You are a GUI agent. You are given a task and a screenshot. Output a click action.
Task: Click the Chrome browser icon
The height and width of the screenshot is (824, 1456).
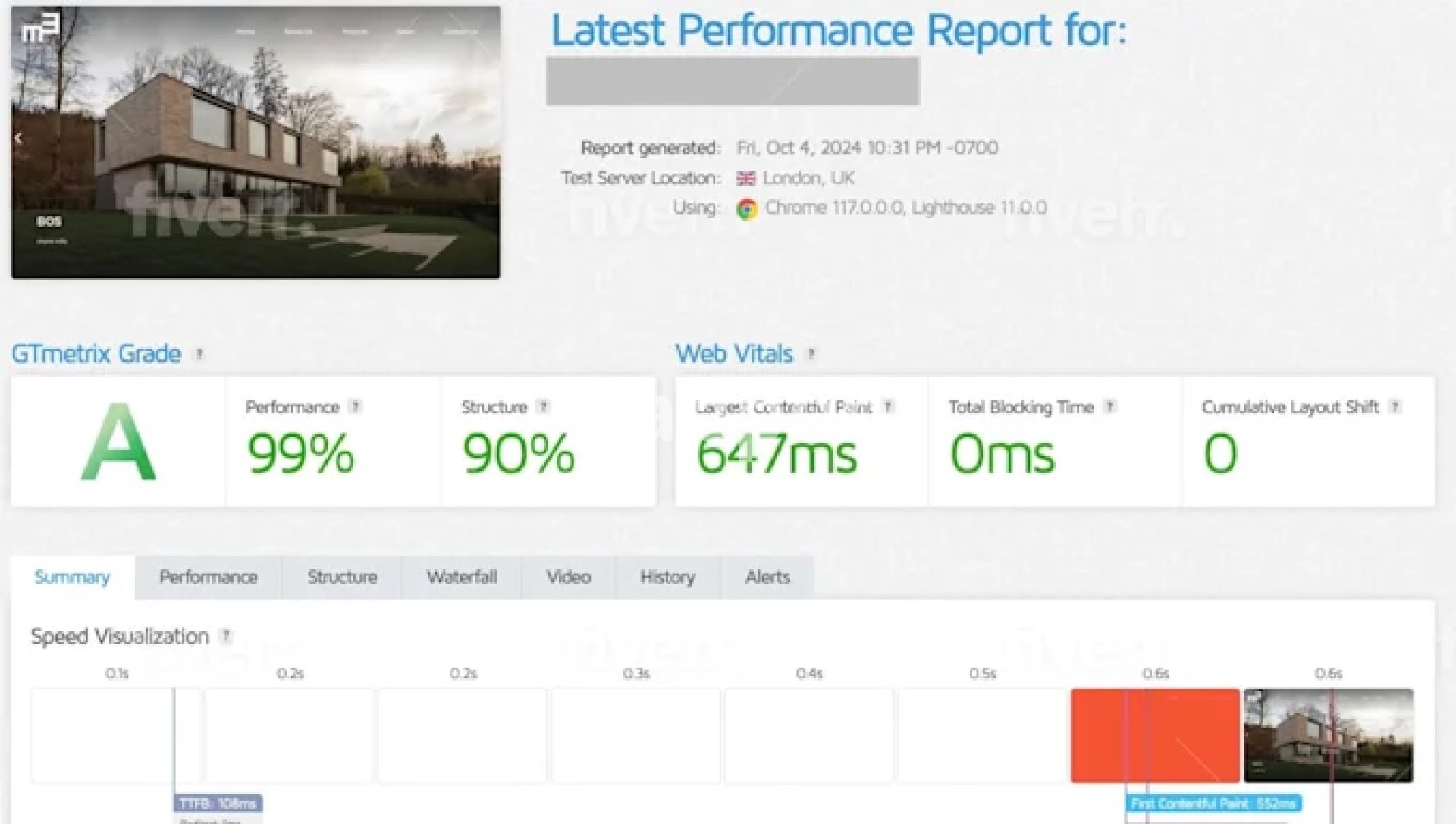(747, 209)
